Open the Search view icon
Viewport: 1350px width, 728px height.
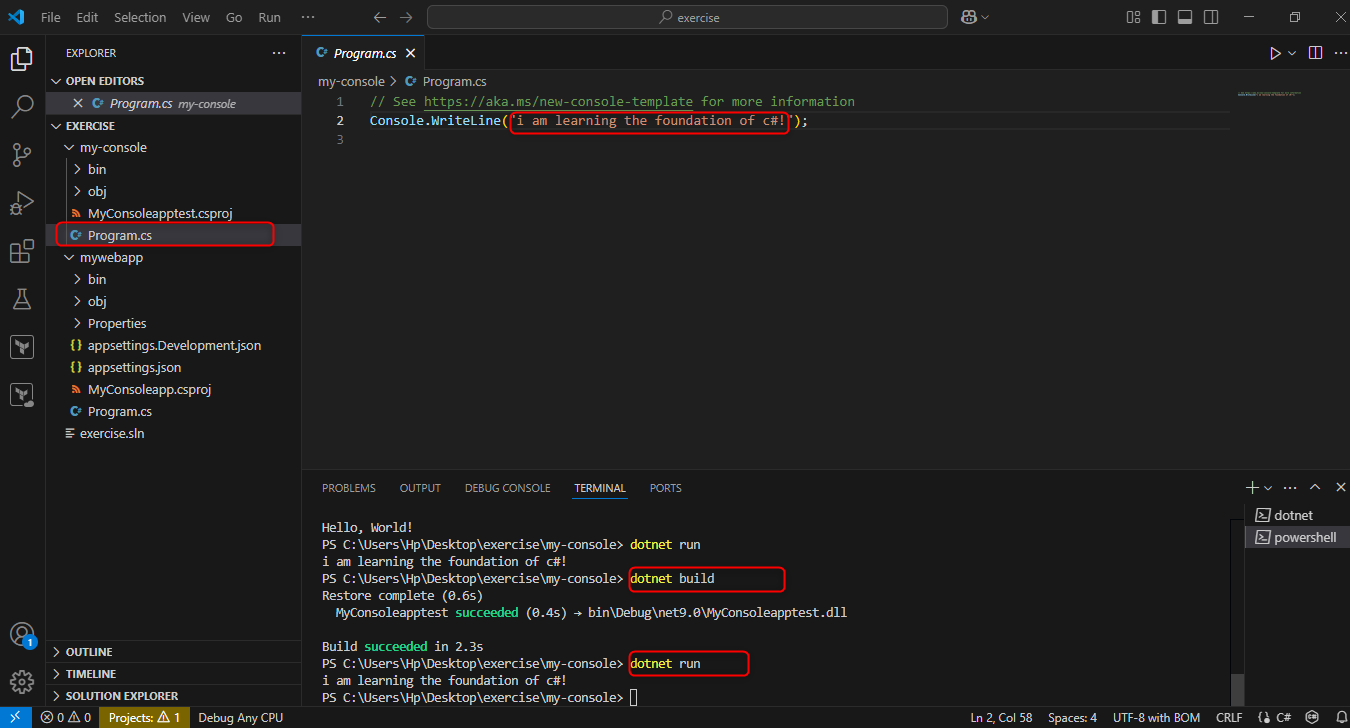coord(21,107)
